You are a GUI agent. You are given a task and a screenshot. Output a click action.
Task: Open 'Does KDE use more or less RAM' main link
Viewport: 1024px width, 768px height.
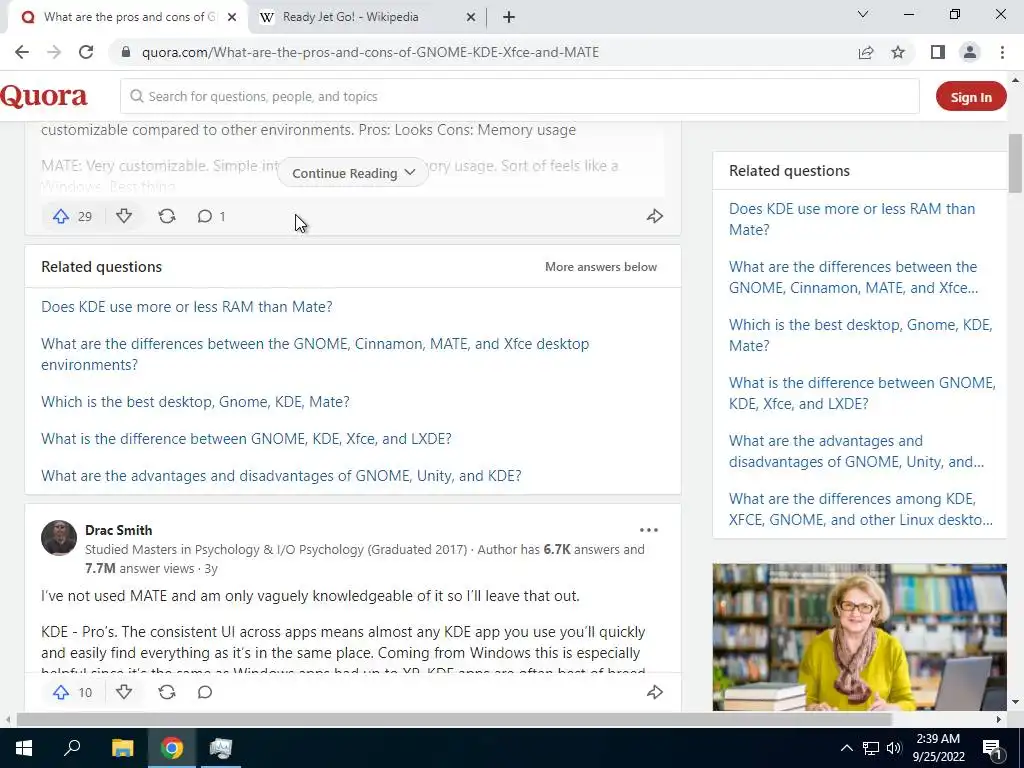click(187, 307)
